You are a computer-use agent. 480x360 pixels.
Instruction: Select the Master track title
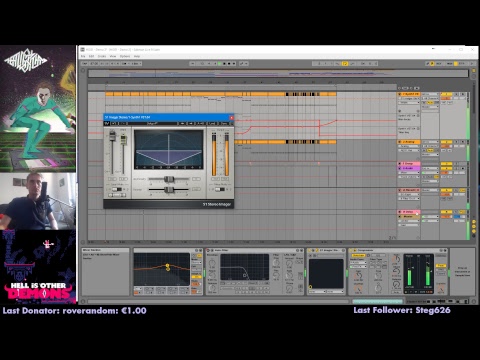[409, 217]
